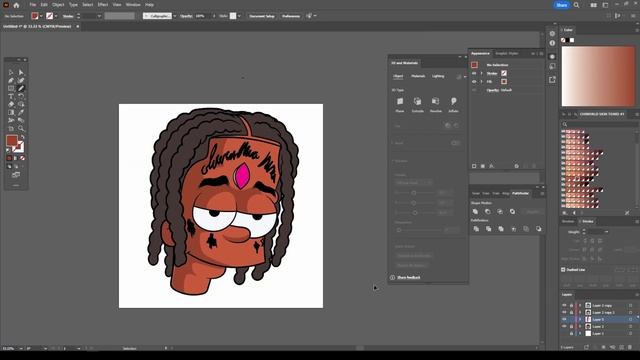Open the graphic Style dropdown in control bar
The height and width of the screenshot is (360, 640).
click(239, 16)
